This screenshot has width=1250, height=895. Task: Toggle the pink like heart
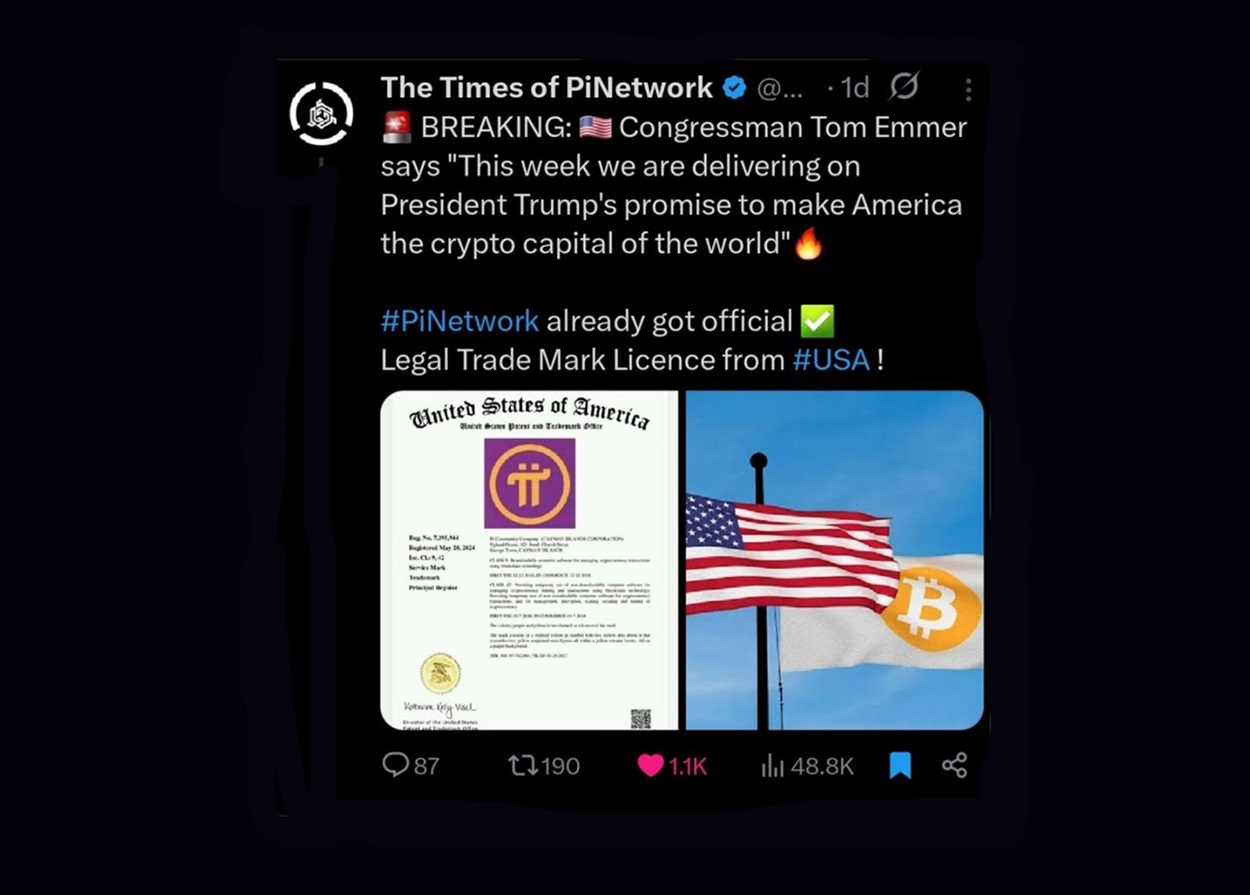point(651,766)
